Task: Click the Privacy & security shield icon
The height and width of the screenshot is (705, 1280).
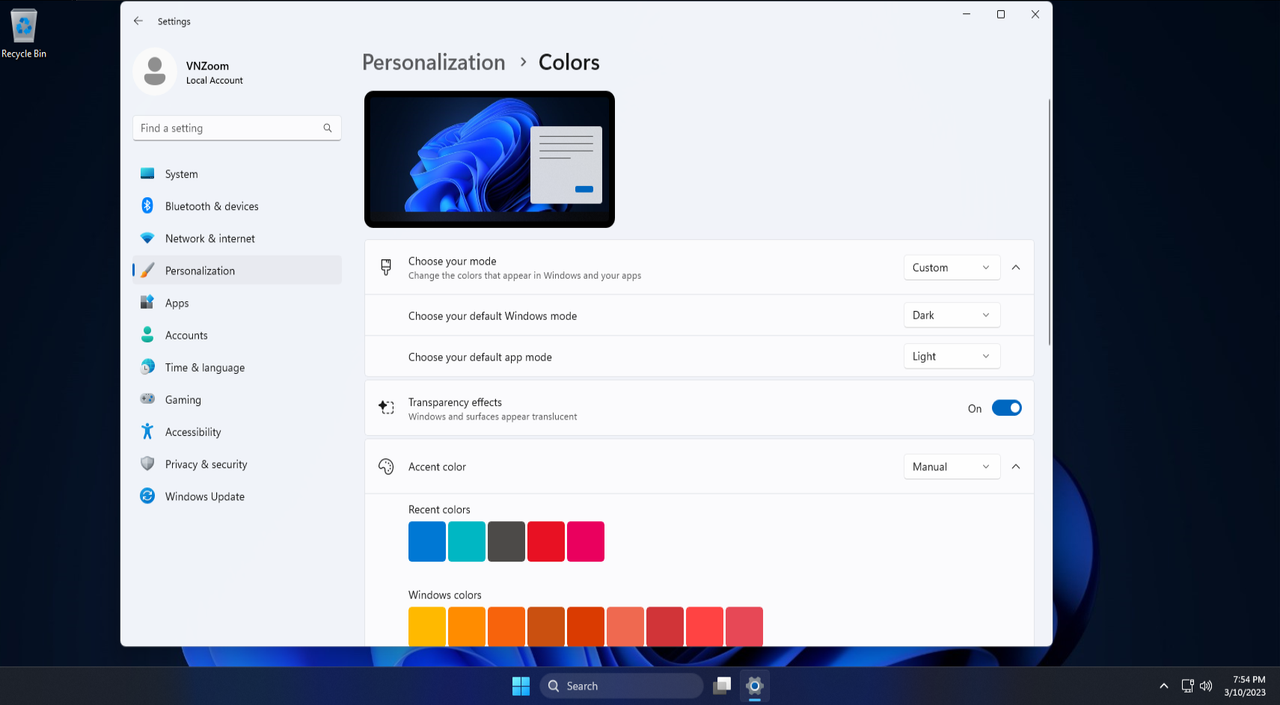Action: 147,464
